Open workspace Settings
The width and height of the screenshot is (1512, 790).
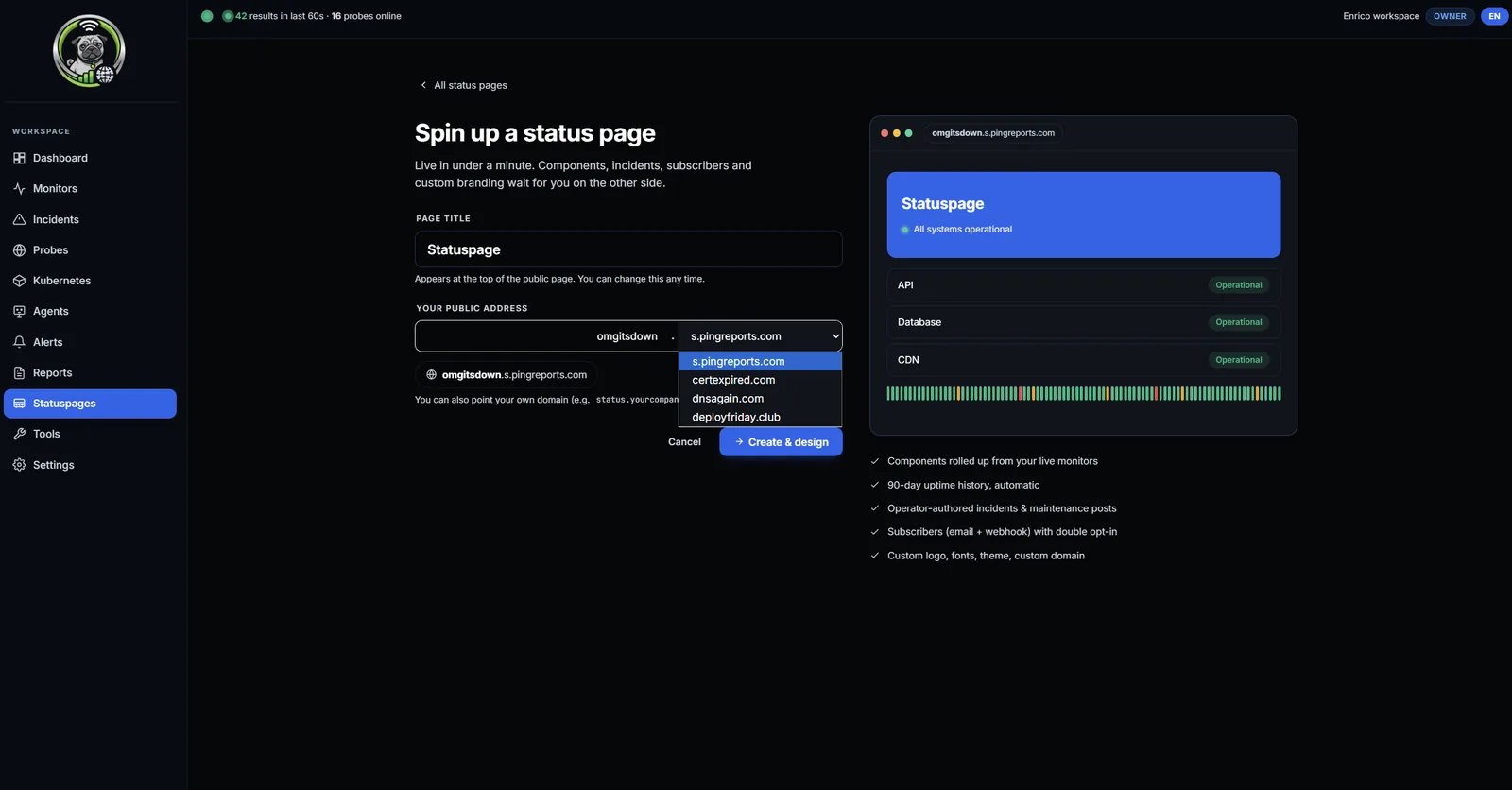click(90, 465)
